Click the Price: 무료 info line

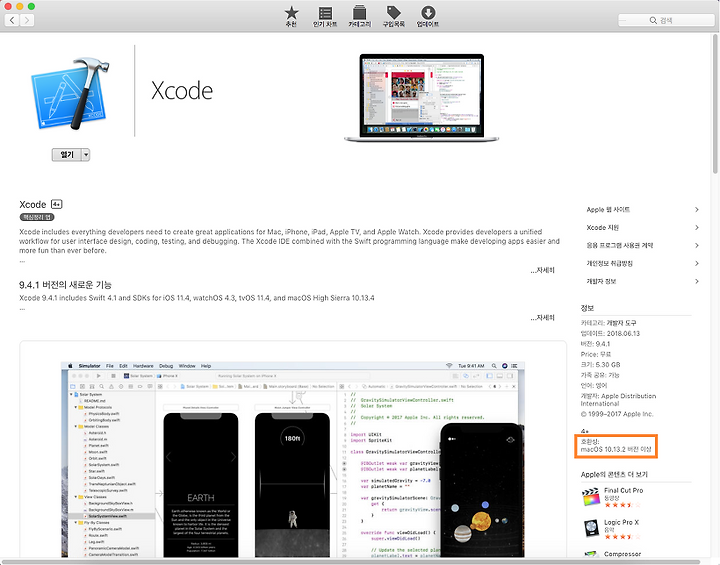596,354
